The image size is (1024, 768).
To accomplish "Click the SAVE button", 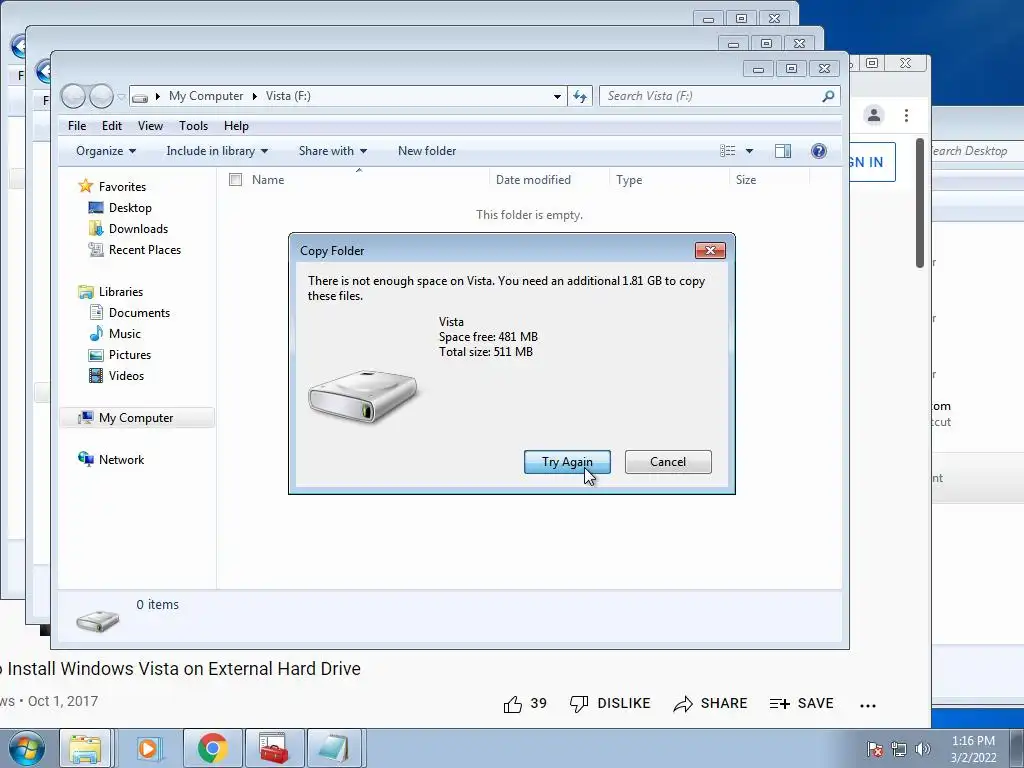I will [x=801, y=703].
